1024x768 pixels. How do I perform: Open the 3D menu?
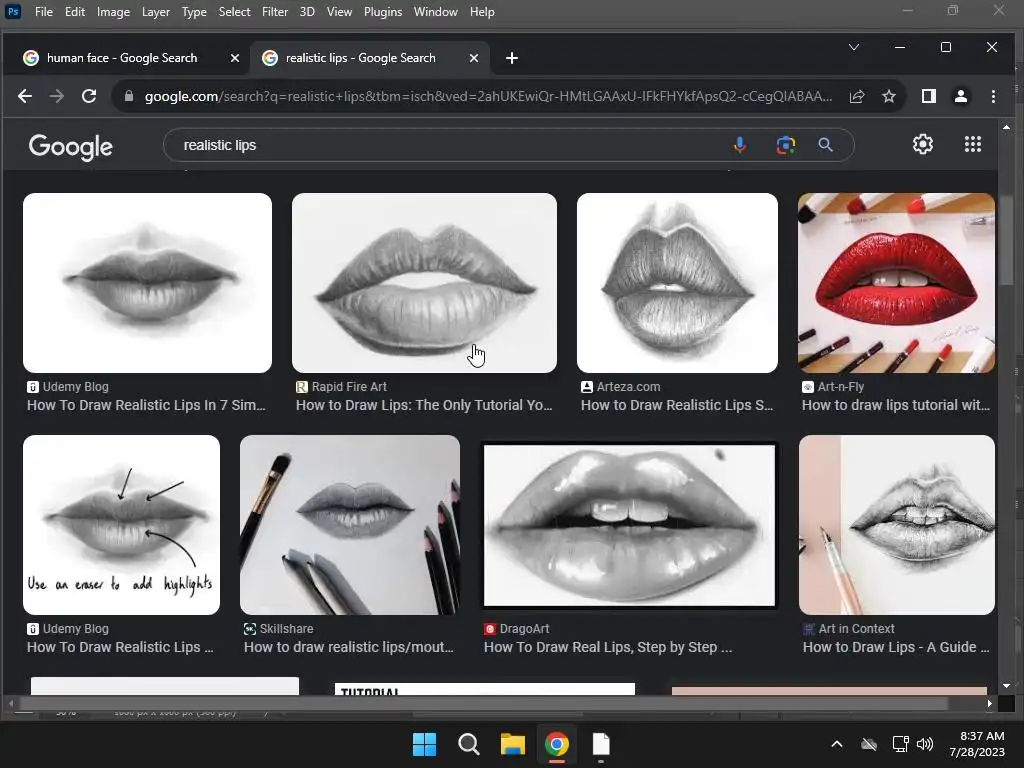[x=307, y=12]
